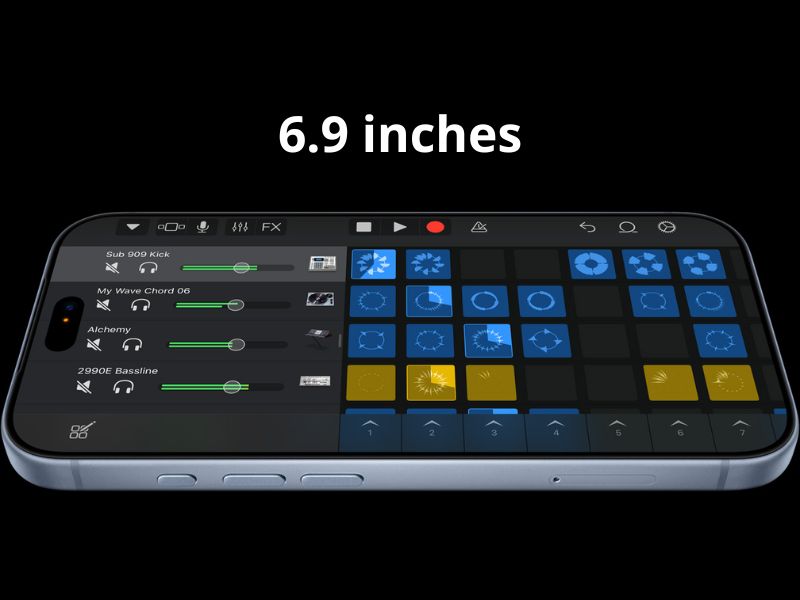Tap the microphone icon in toolbar
The width and height of the screenshot is (800, 600).
coord(203,227)
